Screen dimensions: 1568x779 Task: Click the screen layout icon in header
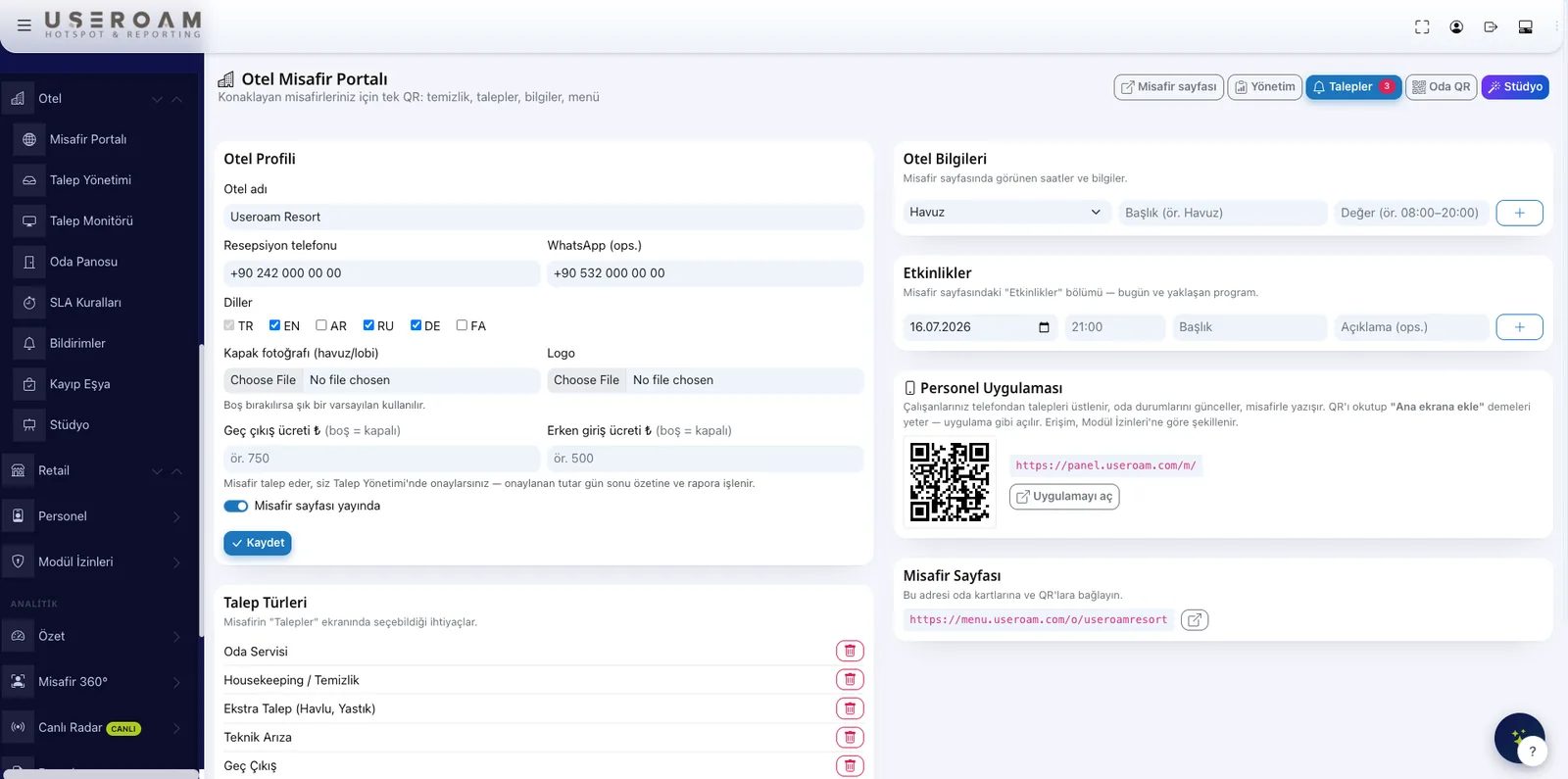click(x=1525, y=27)
